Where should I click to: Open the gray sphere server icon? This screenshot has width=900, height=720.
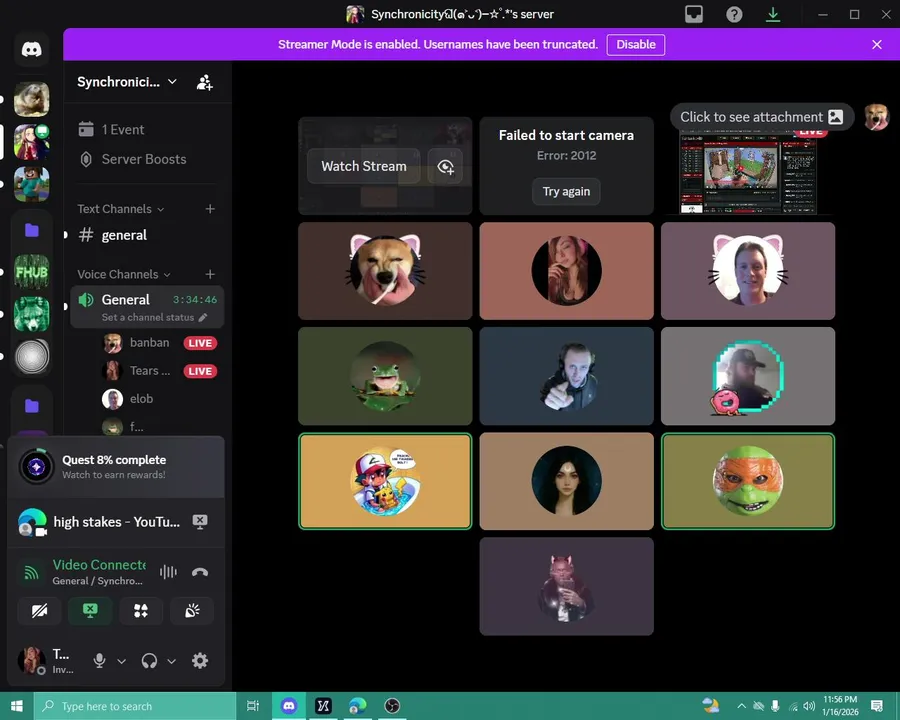tap(32, 356)
